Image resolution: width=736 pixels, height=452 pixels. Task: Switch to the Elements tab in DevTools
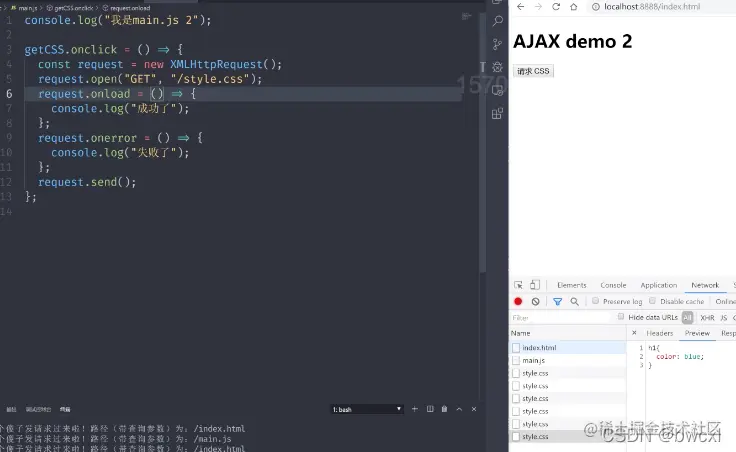pyautogui.click(x=572, y=285)
